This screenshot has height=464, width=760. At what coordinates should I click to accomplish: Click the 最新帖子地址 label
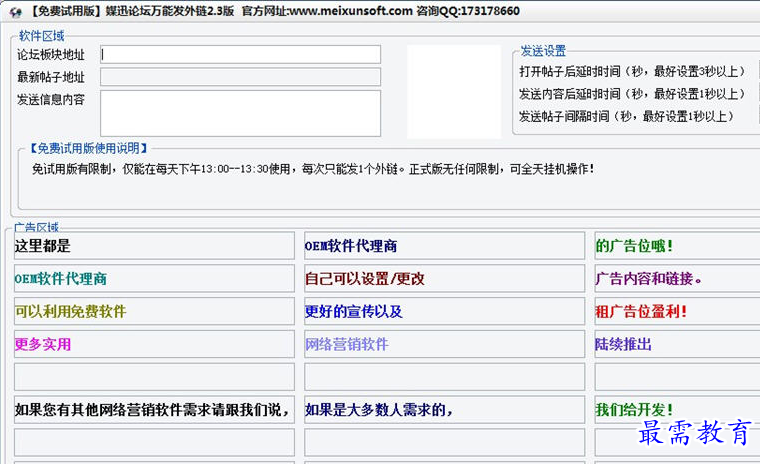click(51, 77)
